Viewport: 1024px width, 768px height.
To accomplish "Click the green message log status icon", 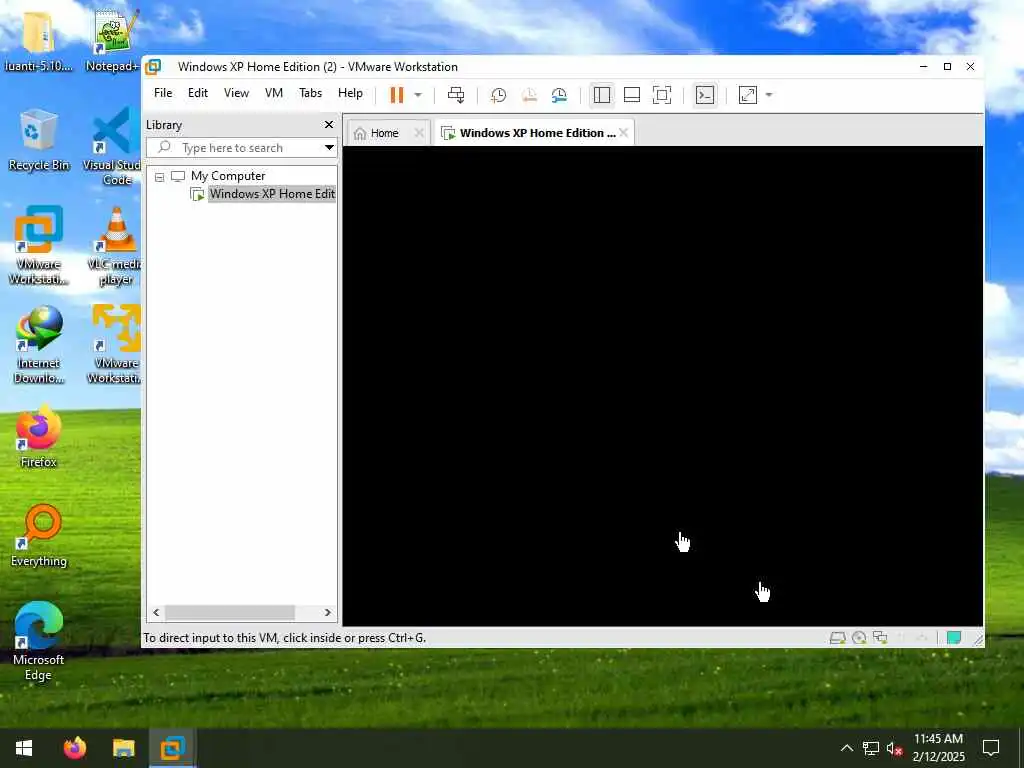I will (953, 638).
